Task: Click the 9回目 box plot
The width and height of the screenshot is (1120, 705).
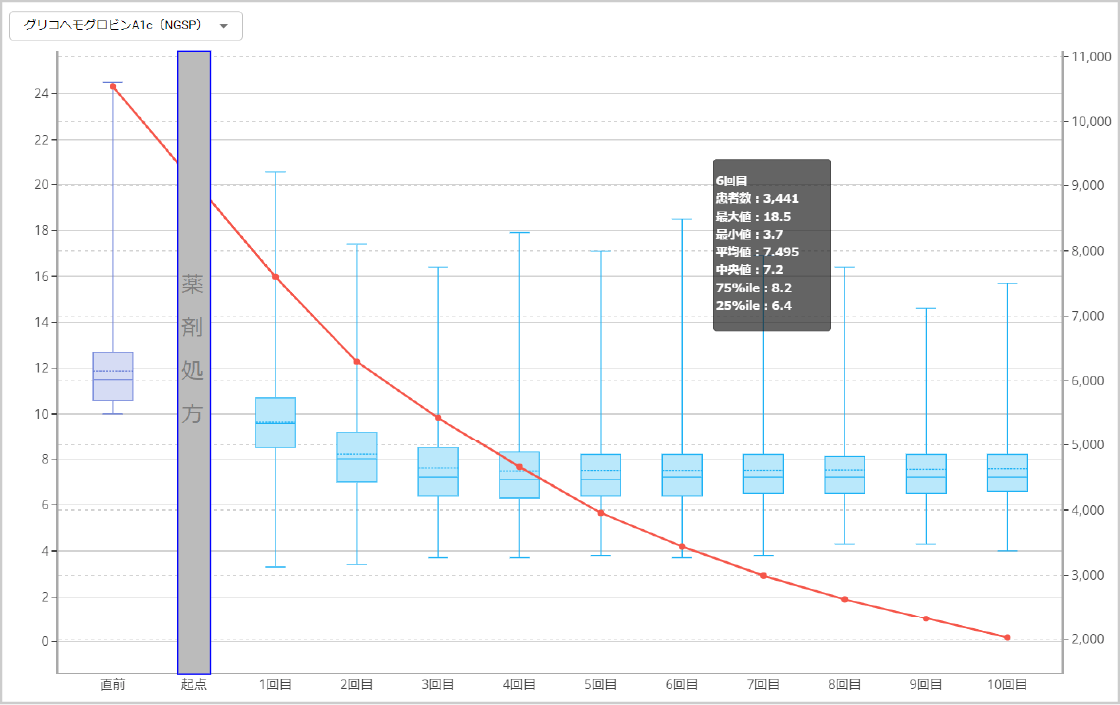Action: [926, 474]
